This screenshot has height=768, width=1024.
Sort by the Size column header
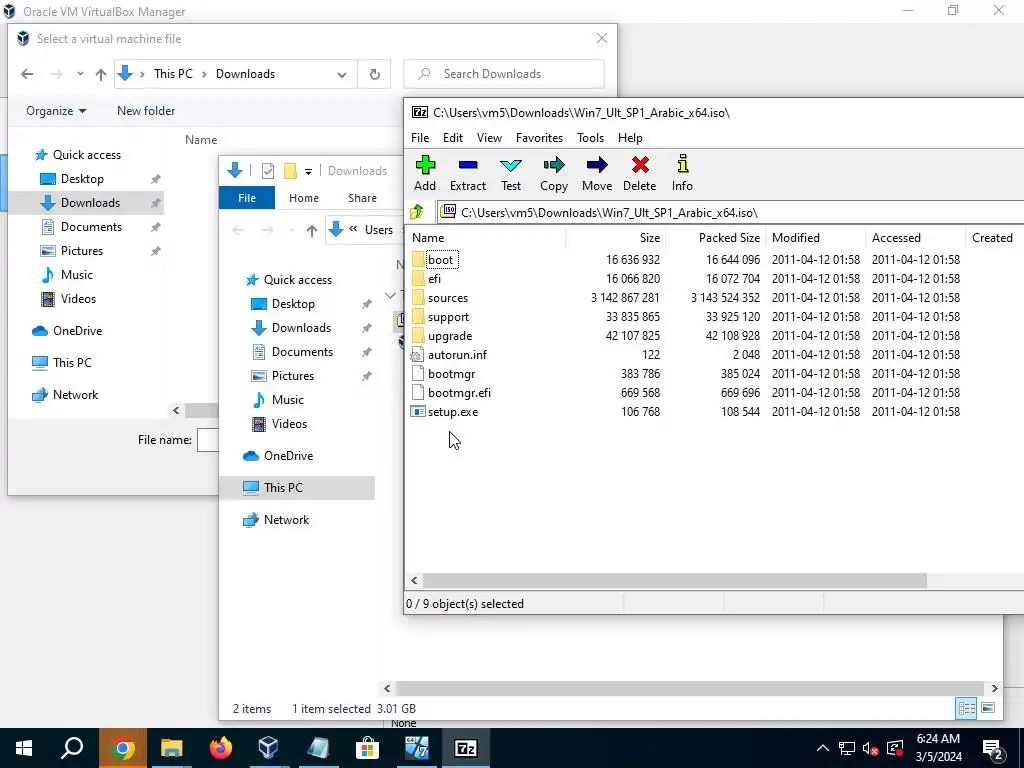coord(615,238)
